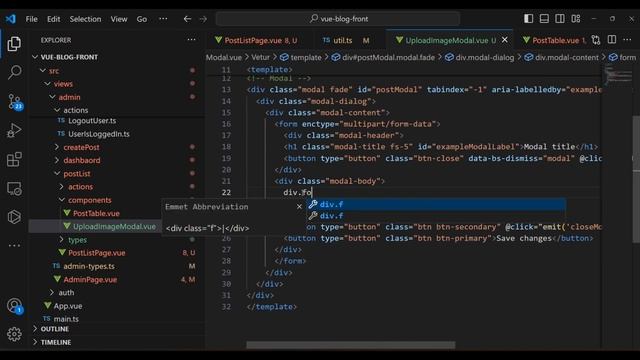The image size is (640, 360).
Task: Go forward with the navigation arrow
Action: pyautogui.click(x=203, y=19)
